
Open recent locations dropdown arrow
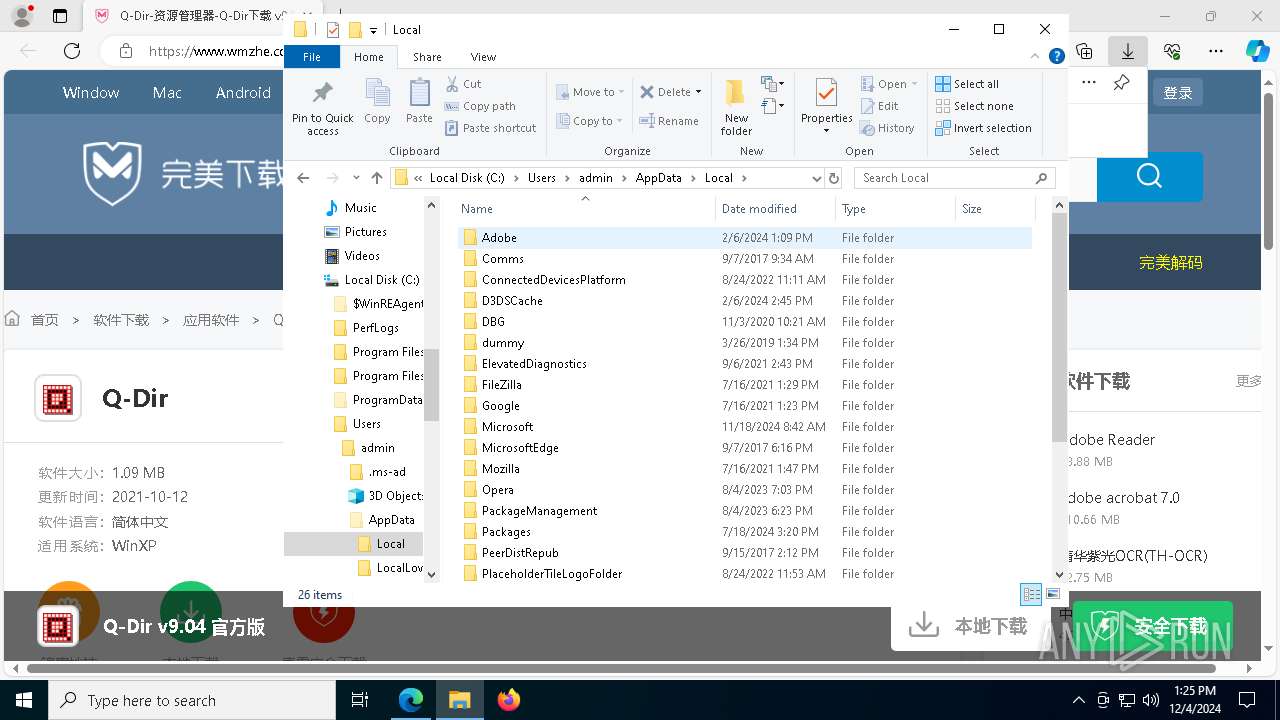tap(356, 178)
